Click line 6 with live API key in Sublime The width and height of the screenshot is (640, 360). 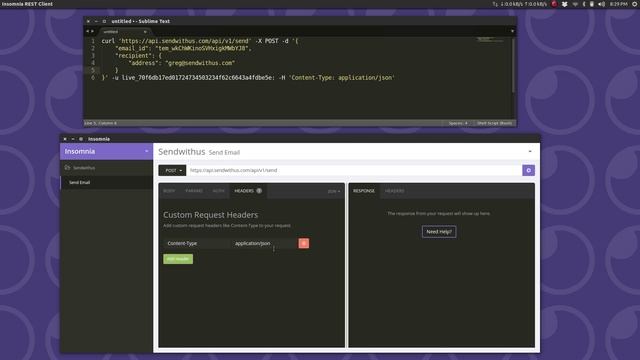(248, 78)
